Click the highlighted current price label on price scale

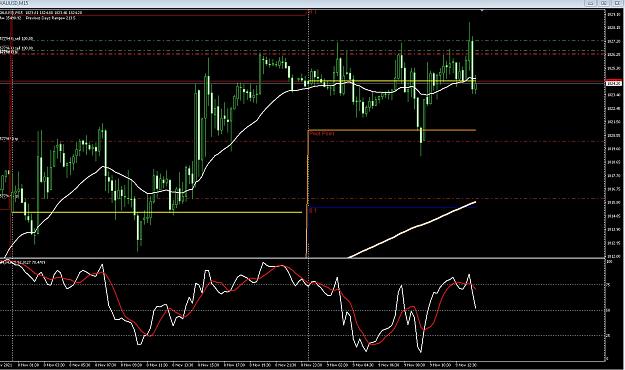click(613, 83)
